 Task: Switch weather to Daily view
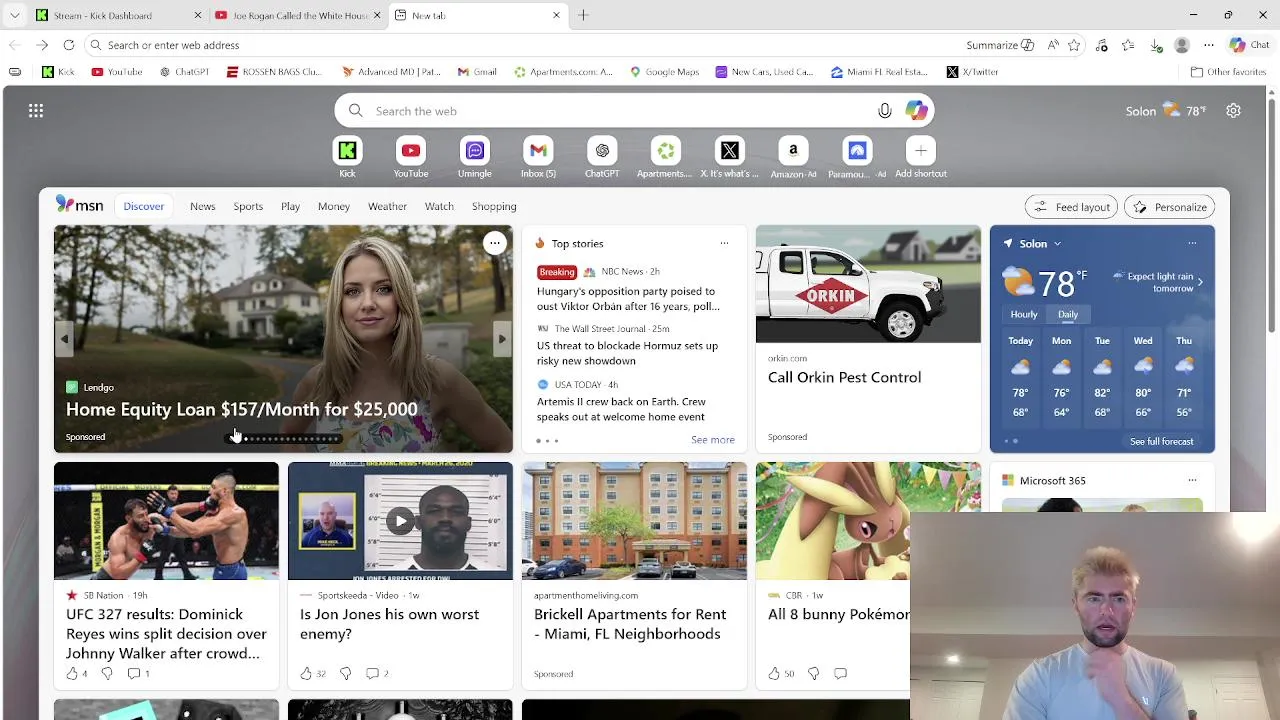point(1068,314)
